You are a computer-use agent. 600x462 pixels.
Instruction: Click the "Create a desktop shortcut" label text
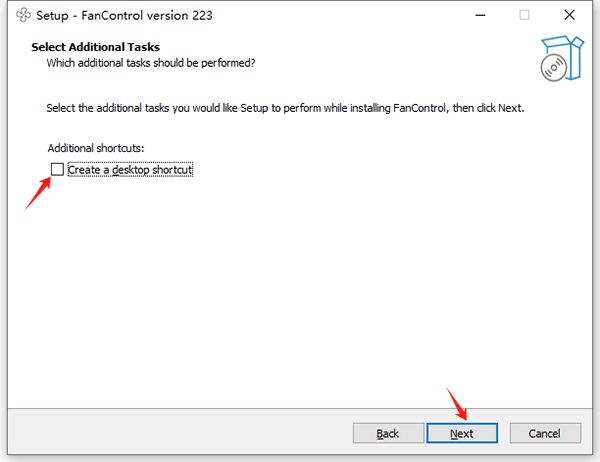[x=130, y=170]
